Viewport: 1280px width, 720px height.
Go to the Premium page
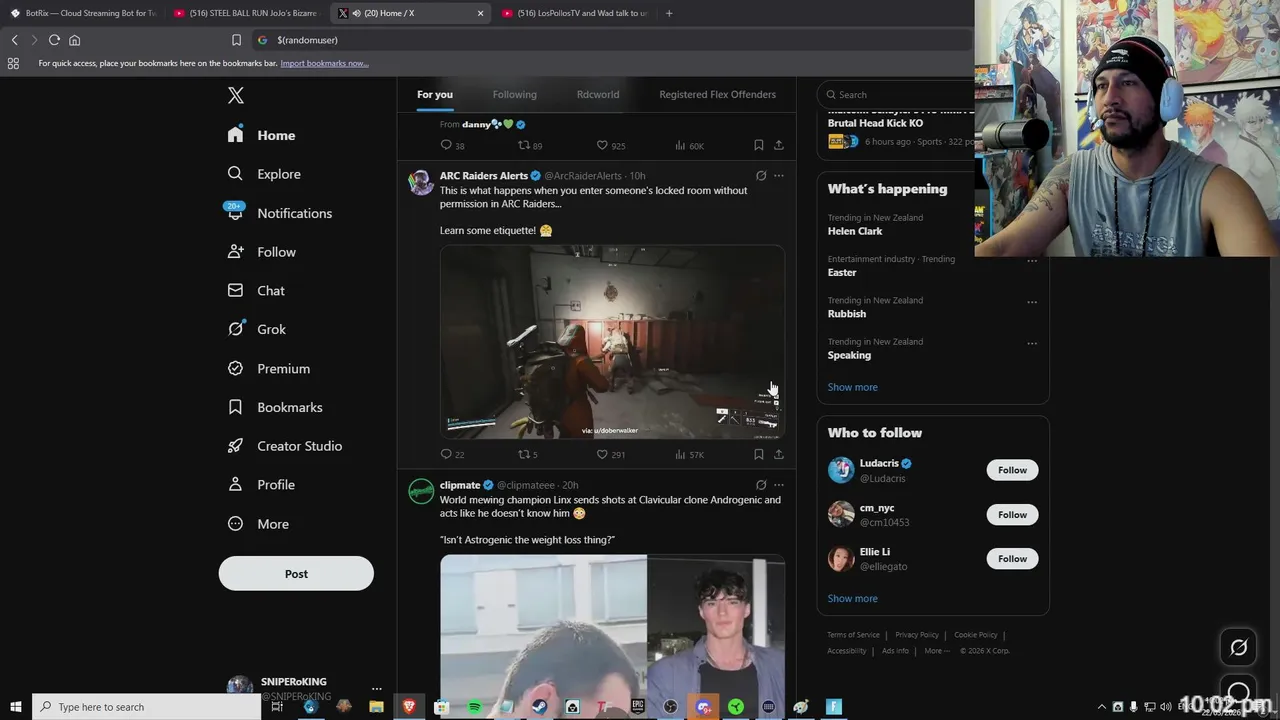tap(269, 368)
